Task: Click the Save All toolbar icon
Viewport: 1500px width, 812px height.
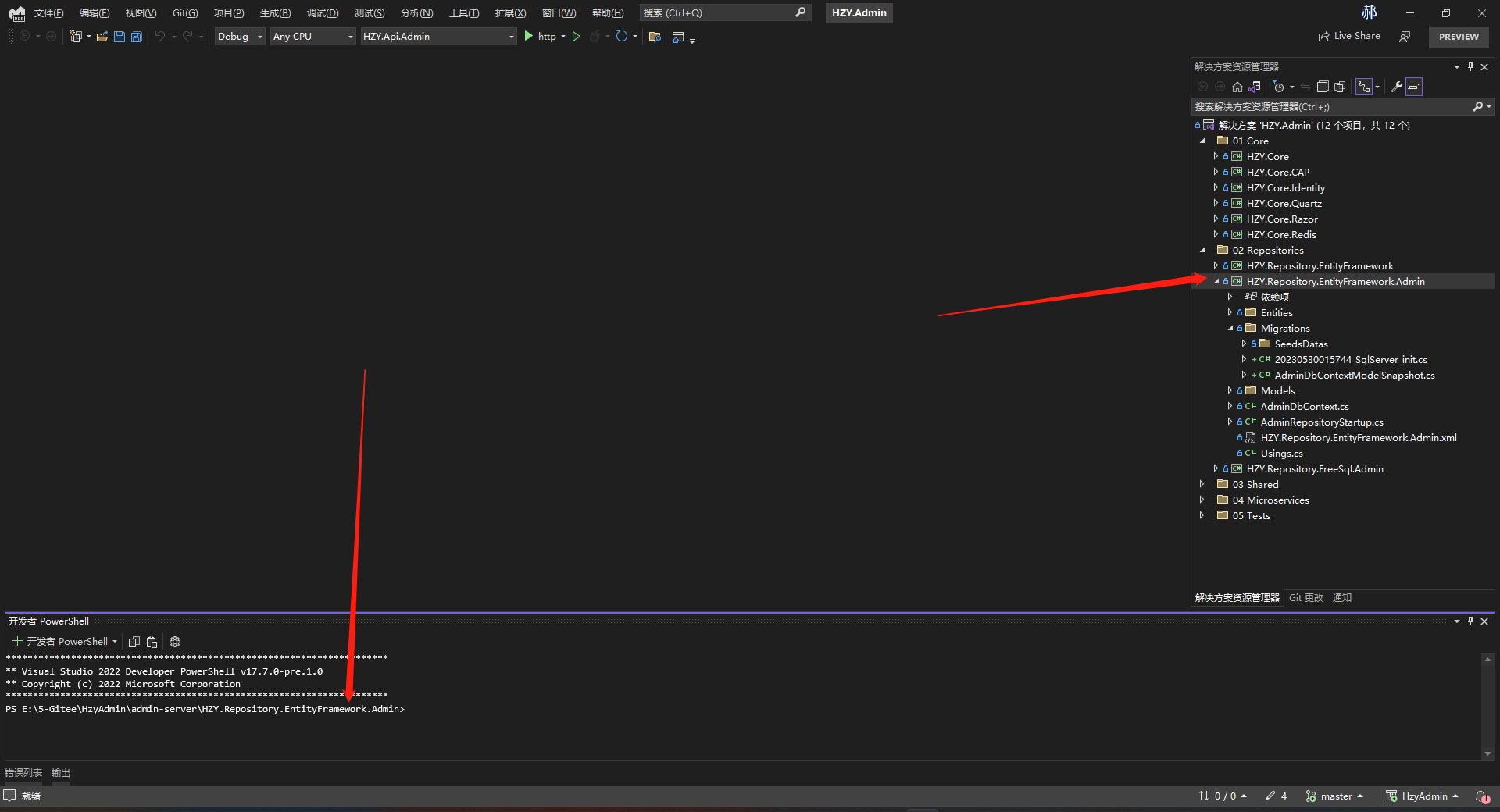Action: pyautogui.click(x=137, y=37)
